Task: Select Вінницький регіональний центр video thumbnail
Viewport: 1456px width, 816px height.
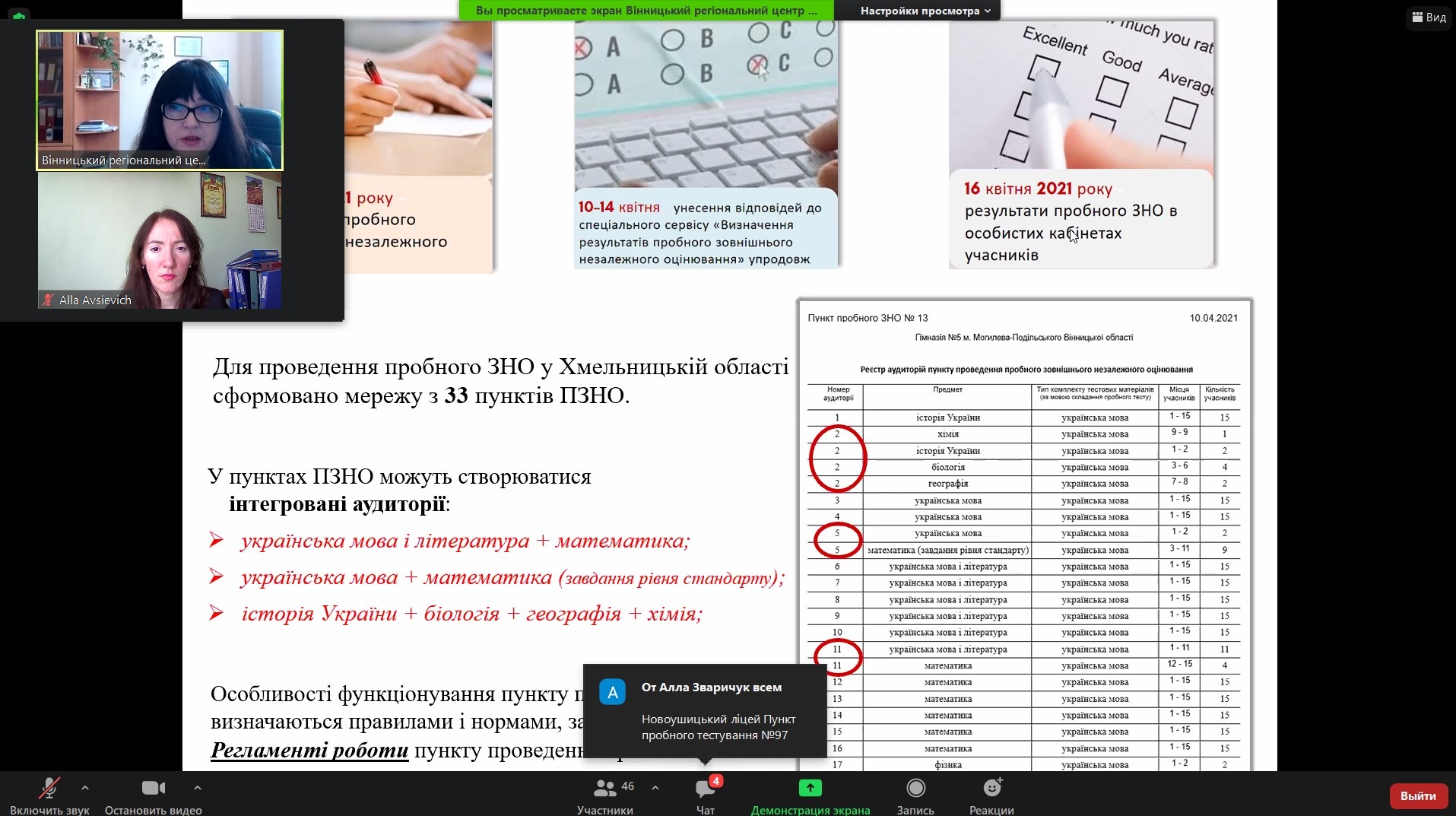Action: (x=160, y=100)
